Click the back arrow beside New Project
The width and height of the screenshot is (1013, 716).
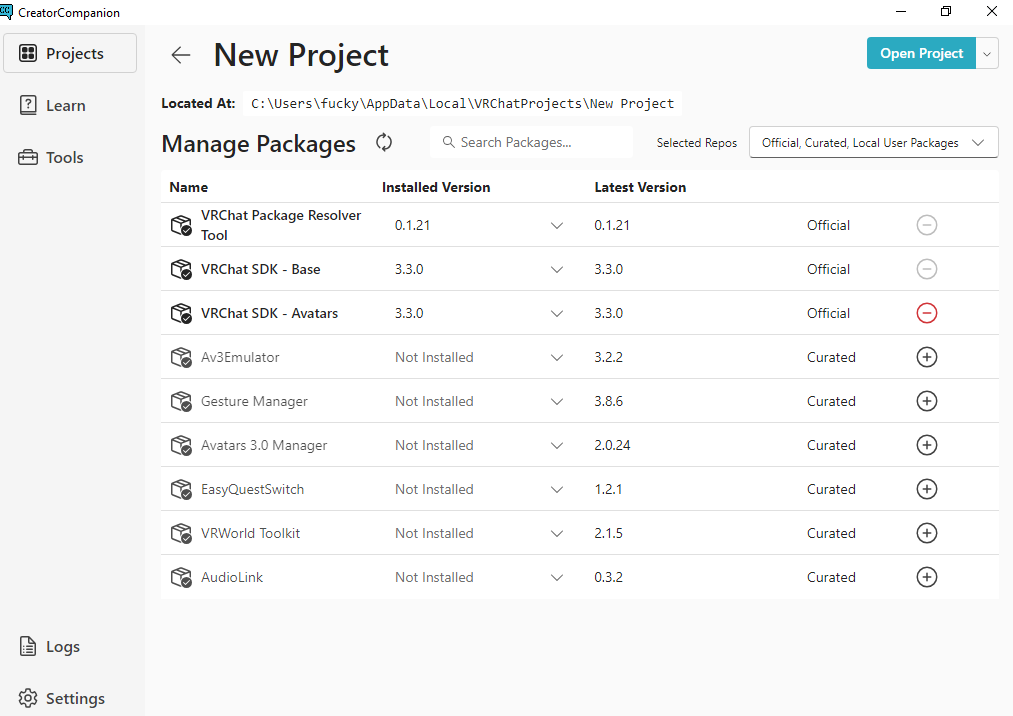coord(181,55)
